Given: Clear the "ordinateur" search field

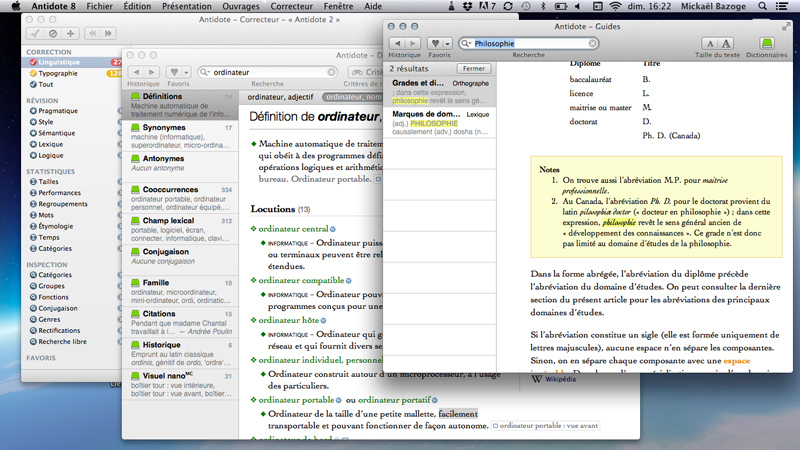Looking at the screenshot, I should pos(331,72).
